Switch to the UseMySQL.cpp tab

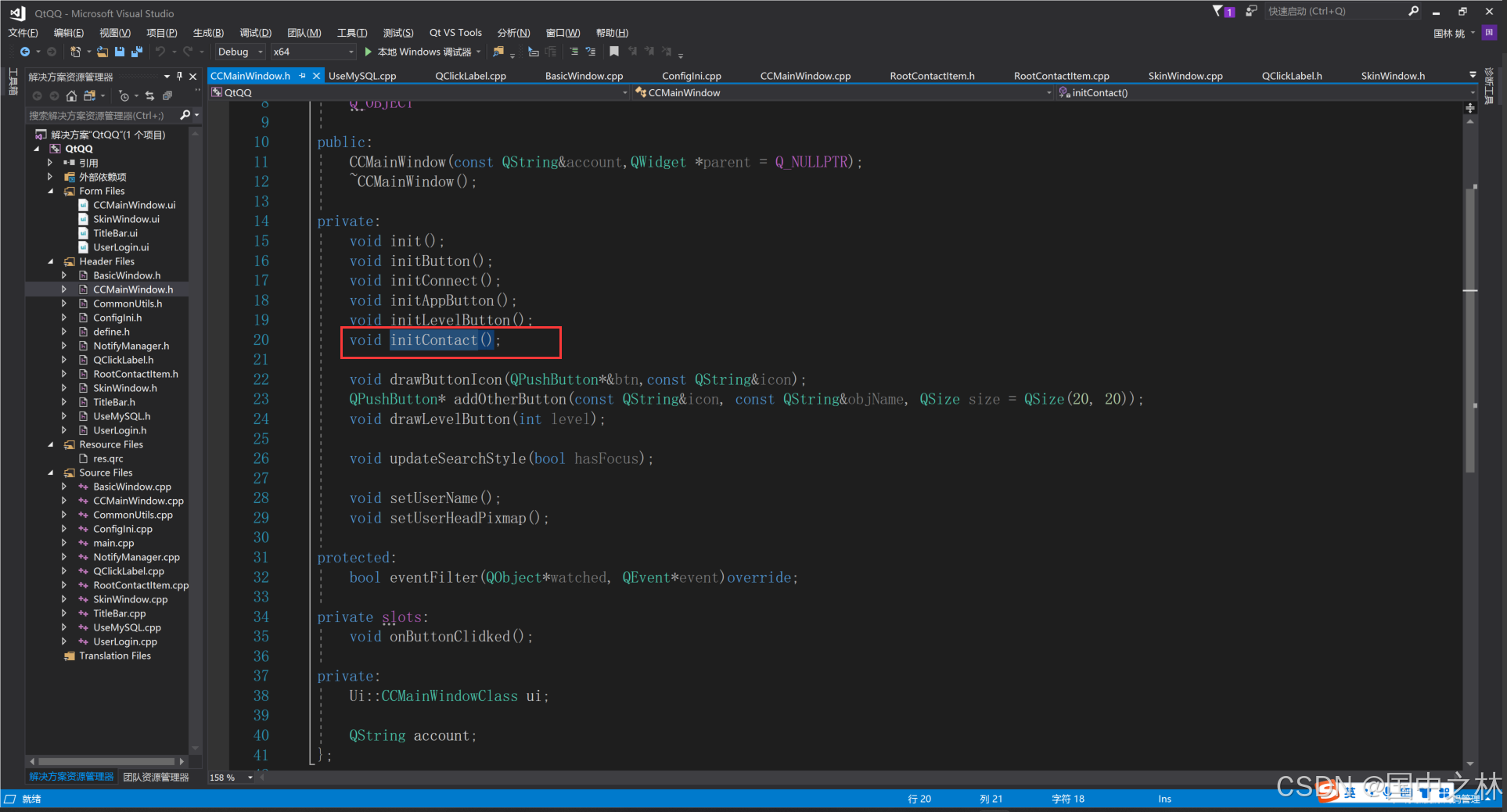(x=362, y=76)
